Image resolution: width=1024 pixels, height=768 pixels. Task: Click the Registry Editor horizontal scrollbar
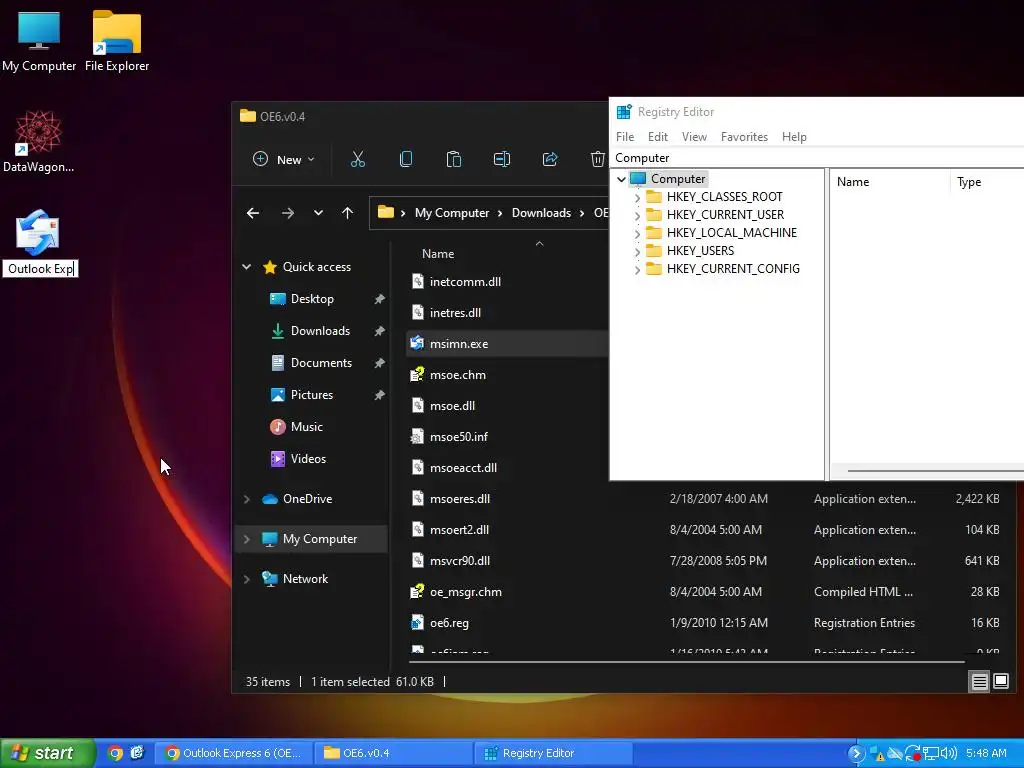click(935, 470)
